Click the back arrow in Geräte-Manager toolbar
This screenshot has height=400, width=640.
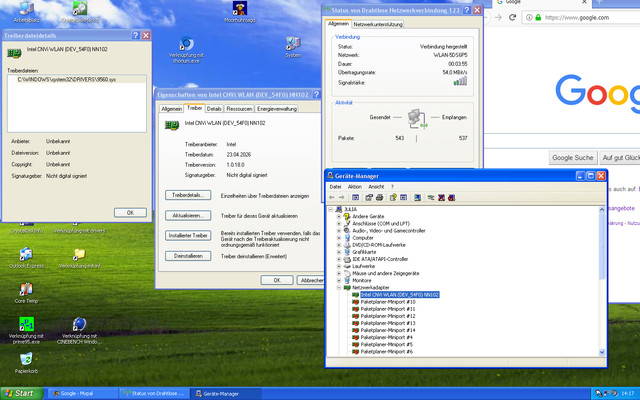click(332, 198)
